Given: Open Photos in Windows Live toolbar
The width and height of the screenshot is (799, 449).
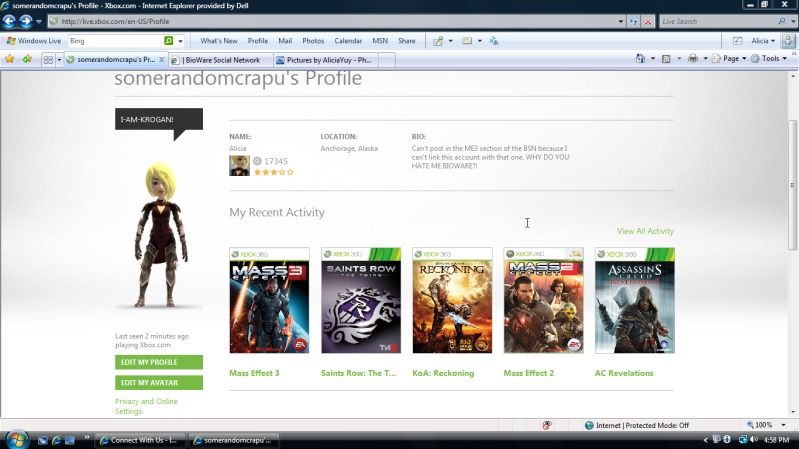Looking at the screenshot, I should [x=313, y=41].
